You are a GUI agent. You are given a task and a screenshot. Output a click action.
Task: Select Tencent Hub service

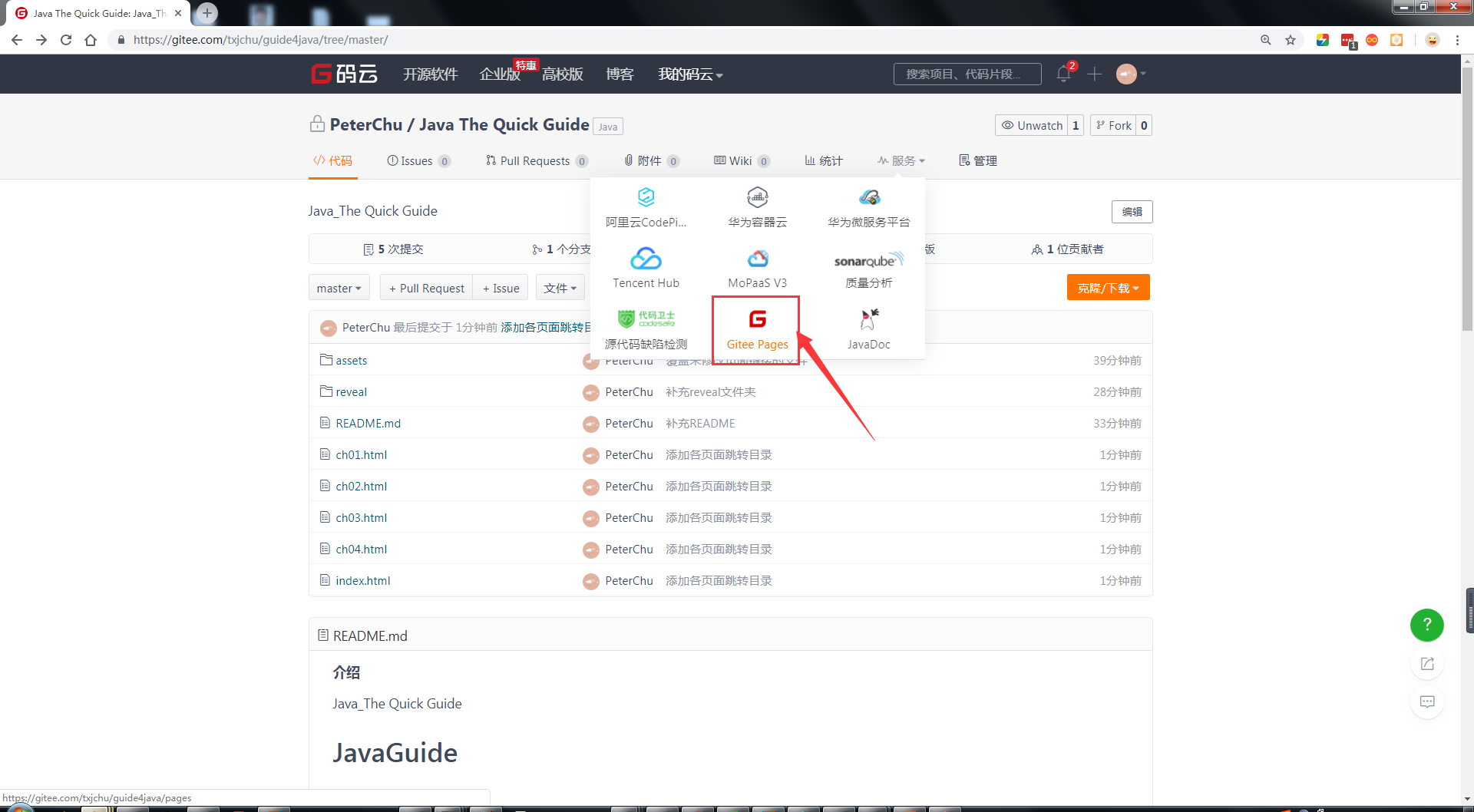pyautogui.click(x=646, y=267)
